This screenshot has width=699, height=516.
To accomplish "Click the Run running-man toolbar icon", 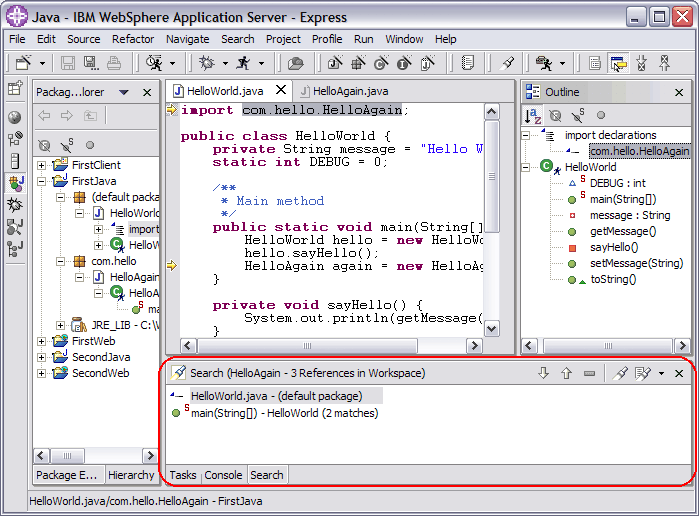I will pyautogui.click(x=244, y=63).
